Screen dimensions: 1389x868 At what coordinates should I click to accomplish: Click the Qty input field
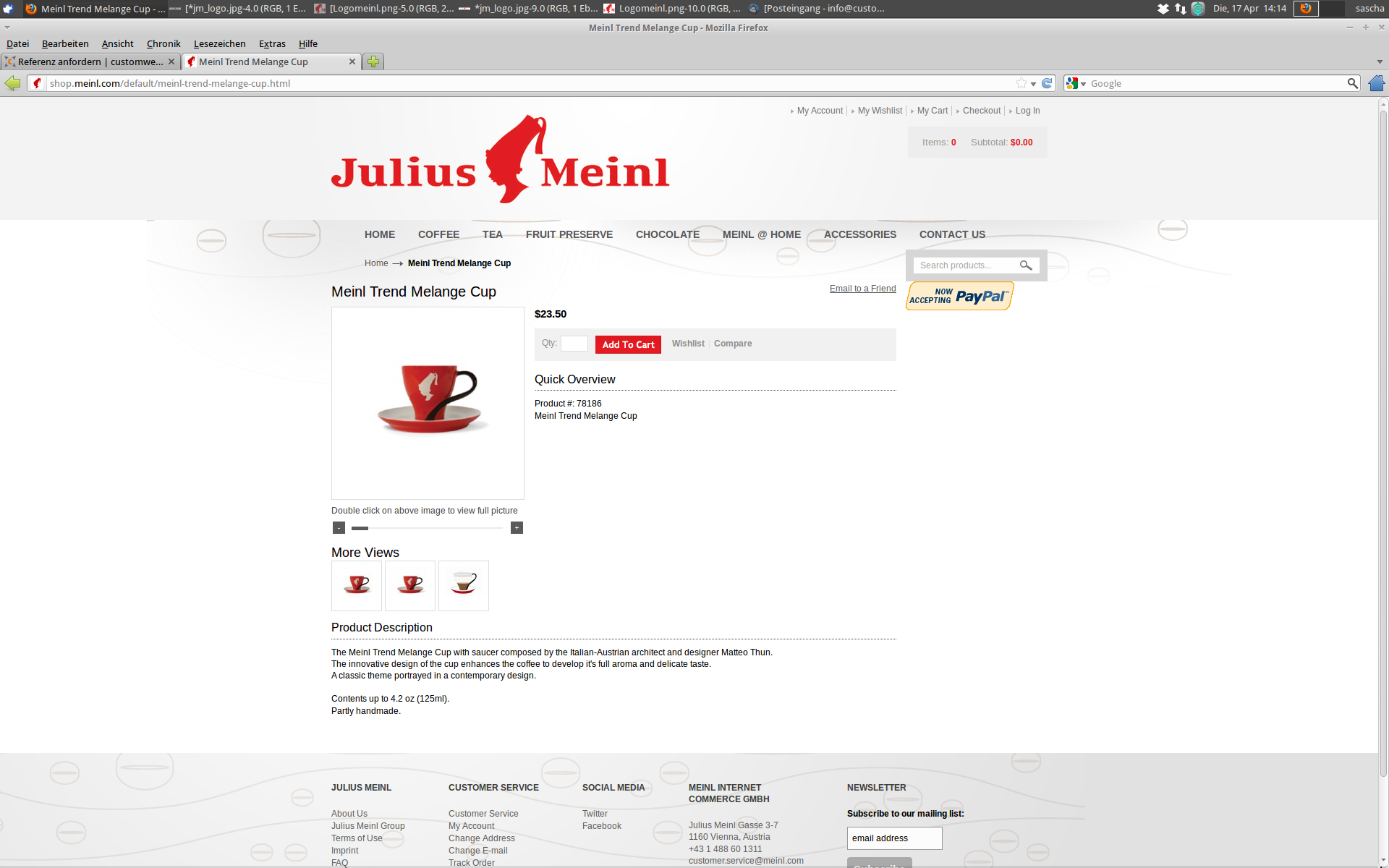tap(574, 344)
